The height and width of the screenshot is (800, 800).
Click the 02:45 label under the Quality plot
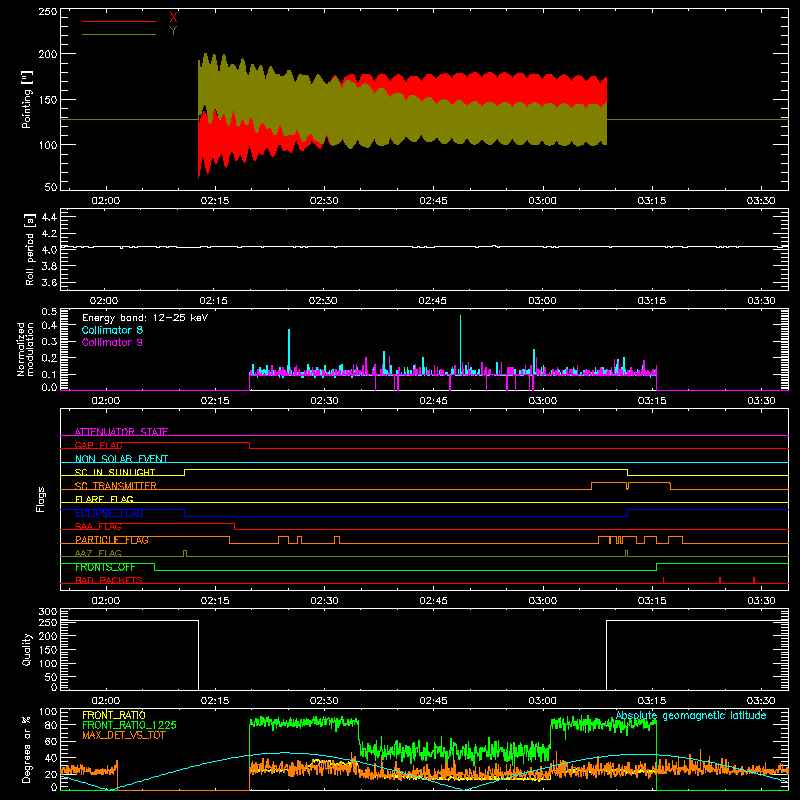(433, 701)
